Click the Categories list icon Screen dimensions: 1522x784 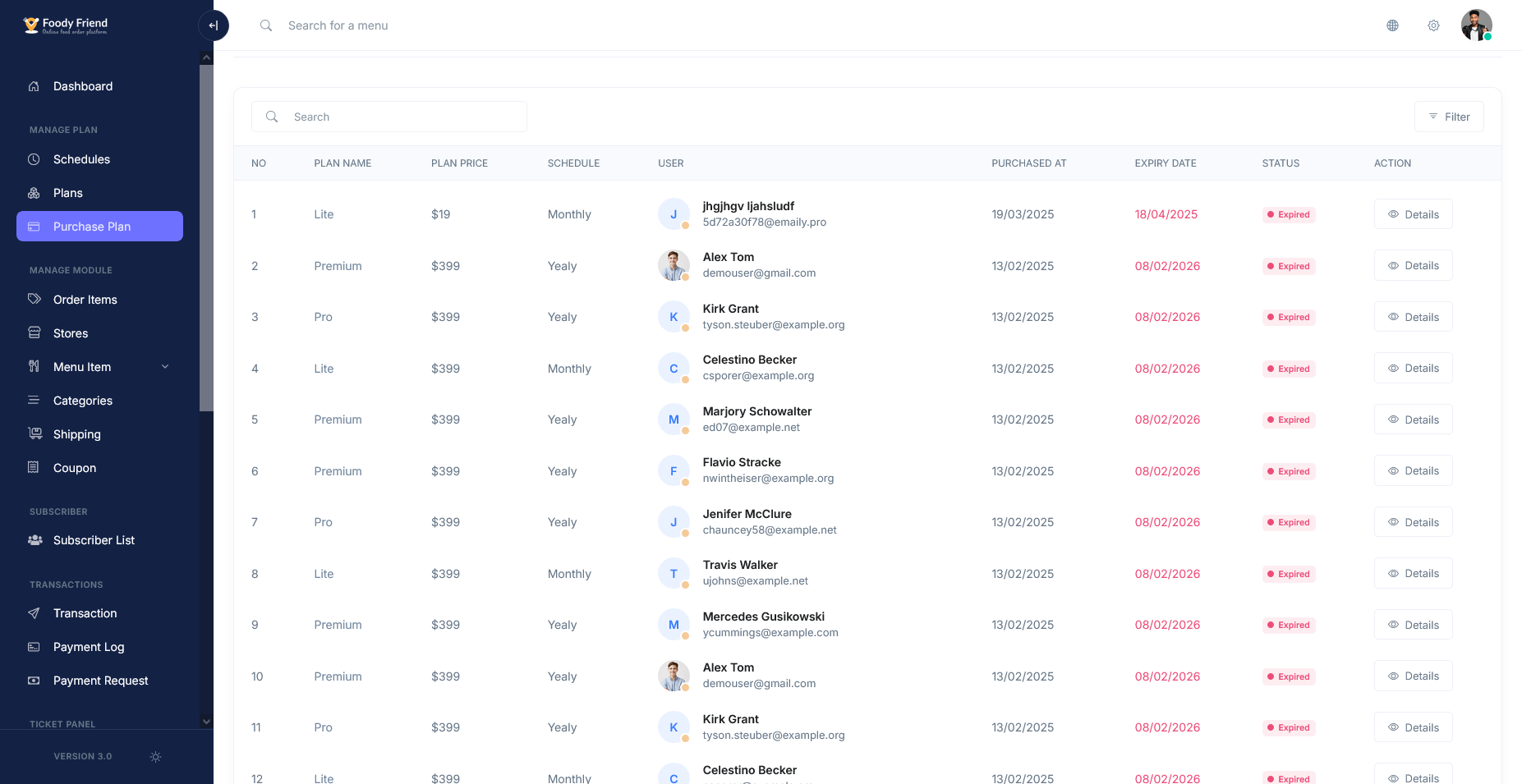coord(34,400)
